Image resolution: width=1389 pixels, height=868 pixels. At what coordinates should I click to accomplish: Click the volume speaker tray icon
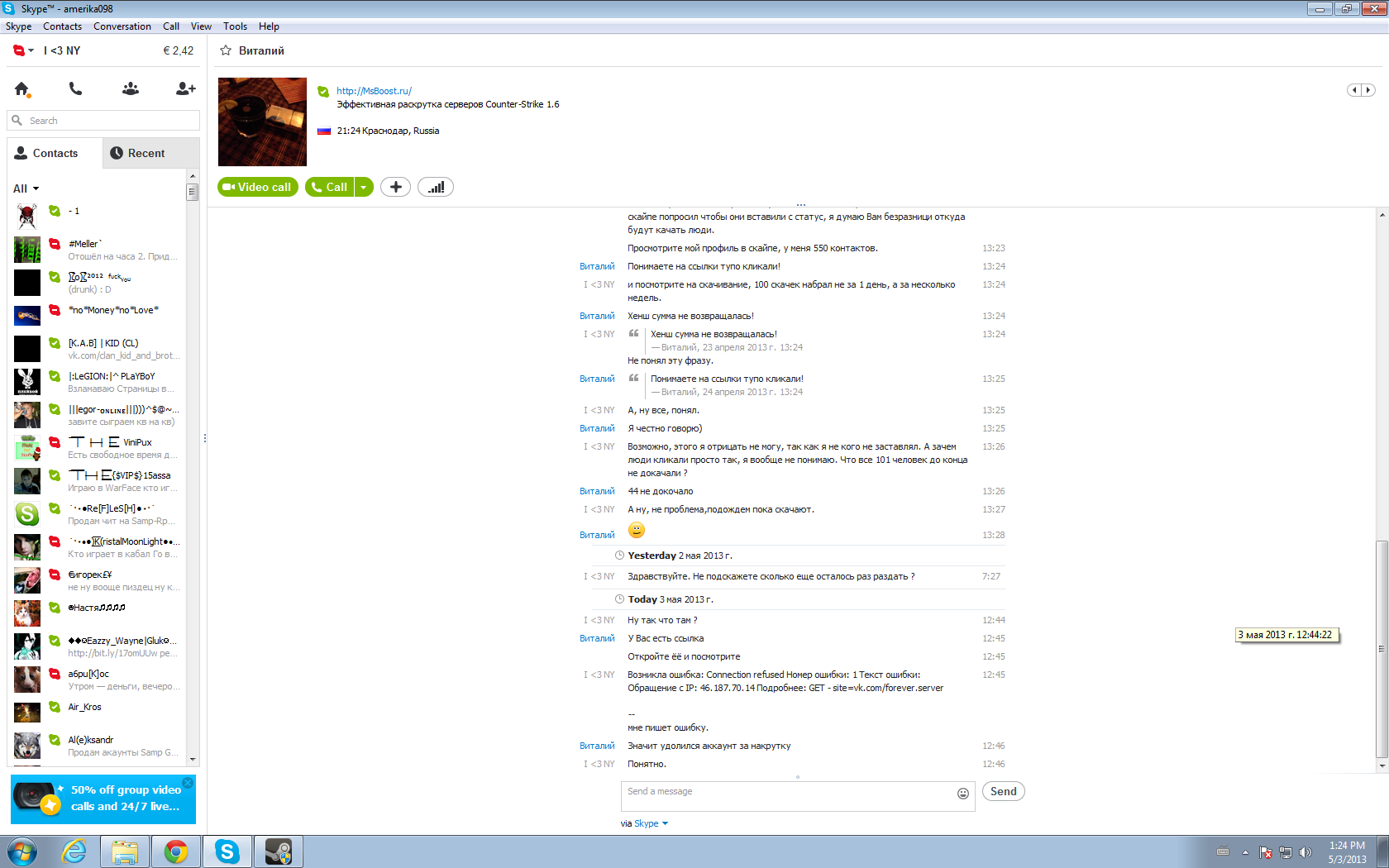click(x=1305, y=852)
